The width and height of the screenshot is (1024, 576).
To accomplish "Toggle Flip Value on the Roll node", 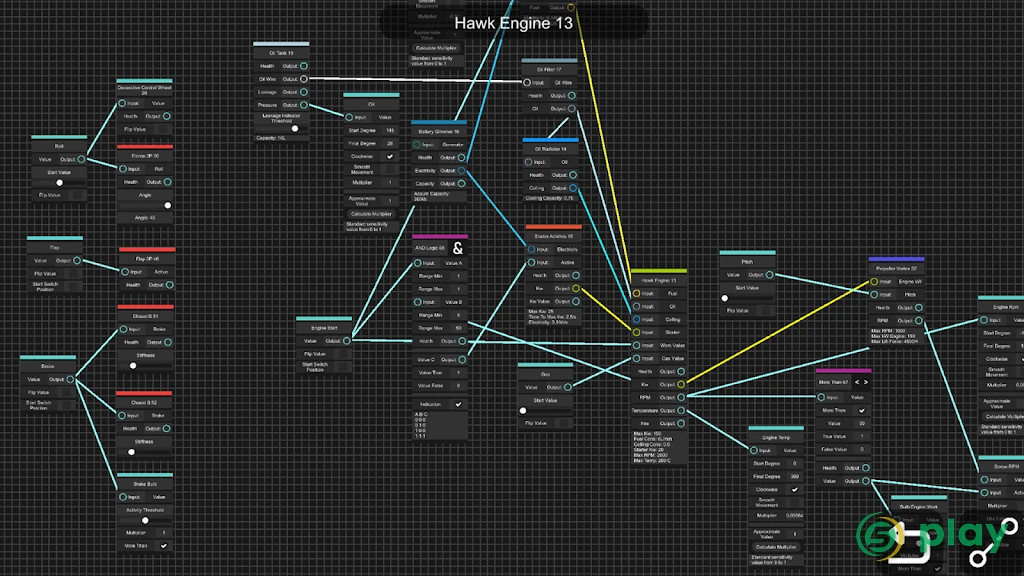I will [76, 195].
